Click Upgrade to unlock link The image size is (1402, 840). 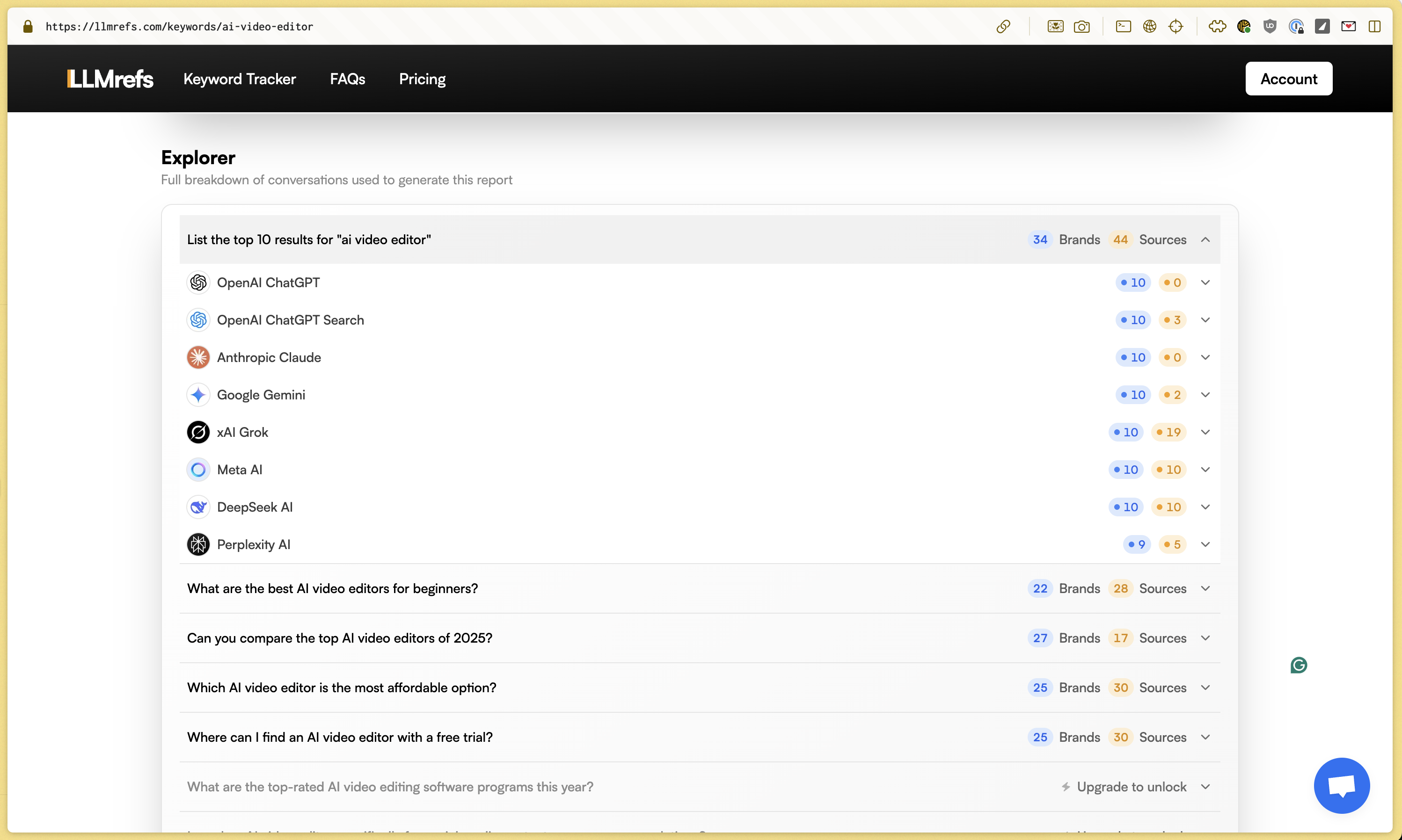coord(1131,786)
